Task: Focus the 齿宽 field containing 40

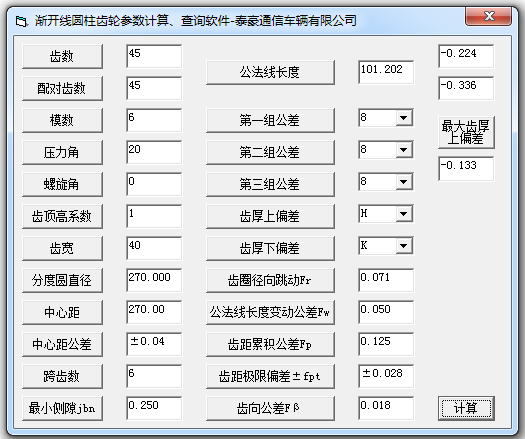Action: [x=154, y=248]
